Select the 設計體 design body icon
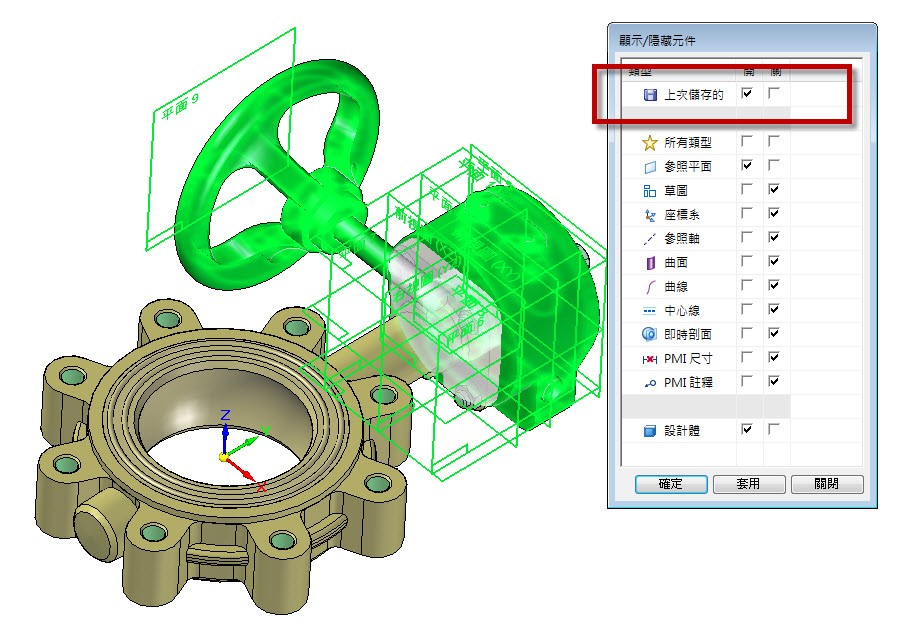Image resolution: width=908 pixels, height=628 pixels. [x=650, y=430]
